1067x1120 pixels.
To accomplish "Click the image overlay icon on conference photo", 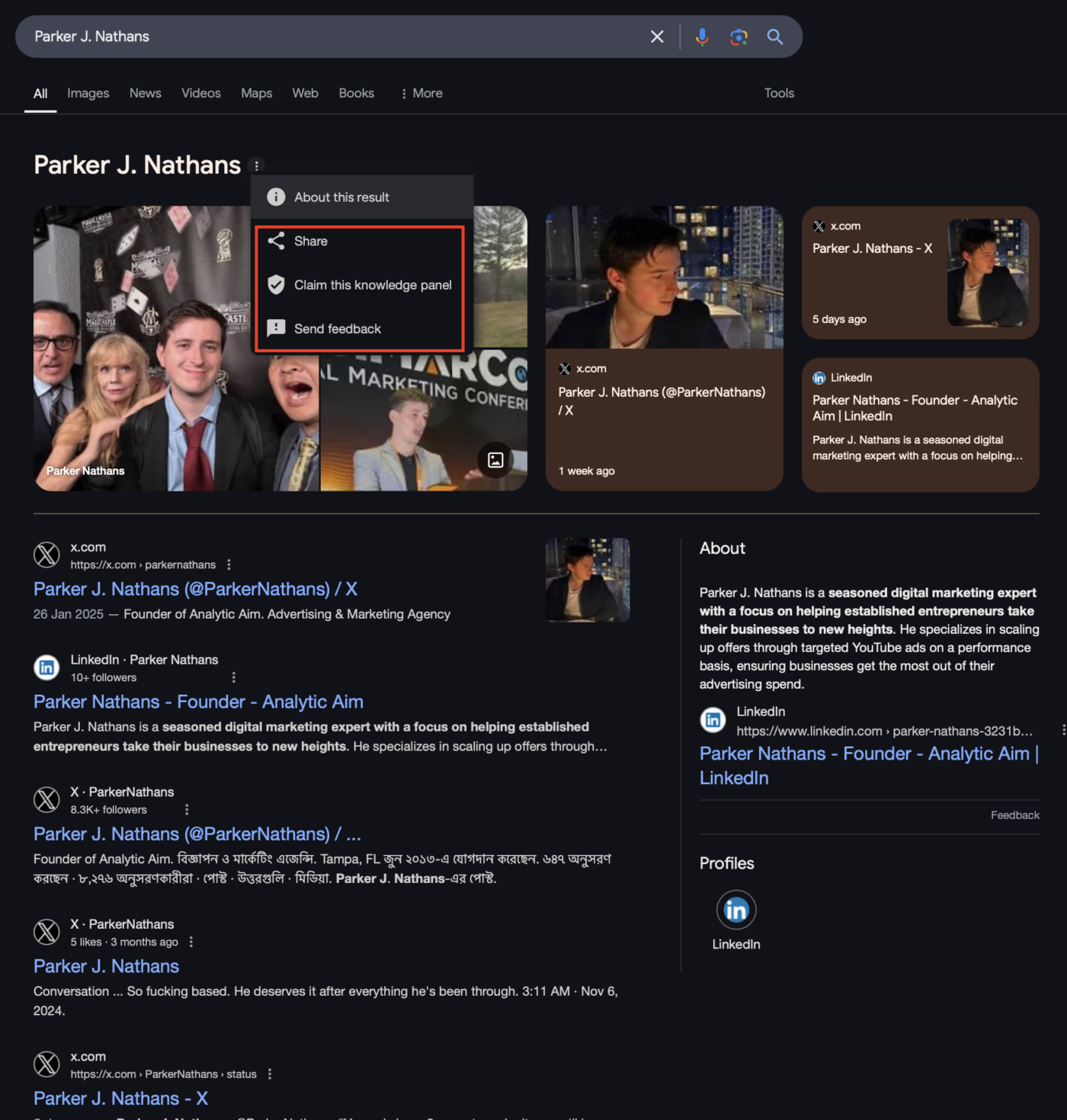I will (496, 460).
